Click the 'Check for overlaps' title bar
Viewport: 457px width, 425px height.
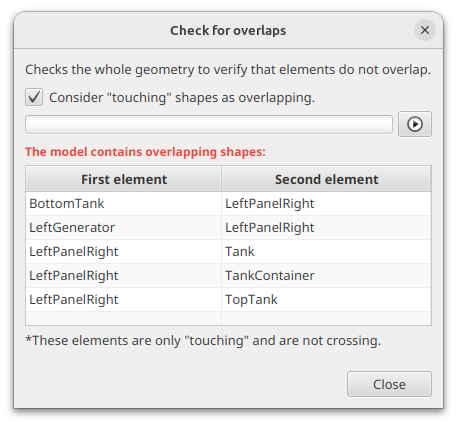[x=228, y=30]
